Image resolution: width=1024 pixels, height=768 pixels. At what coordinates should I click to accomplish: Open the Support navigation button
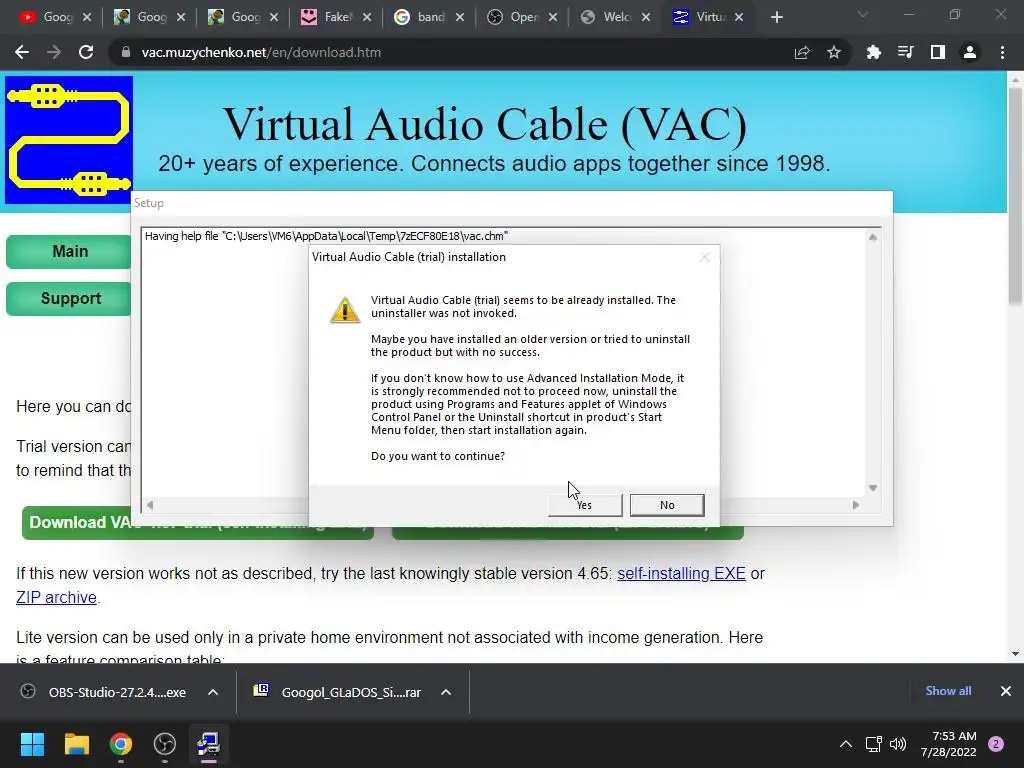(x=69, y=298)
